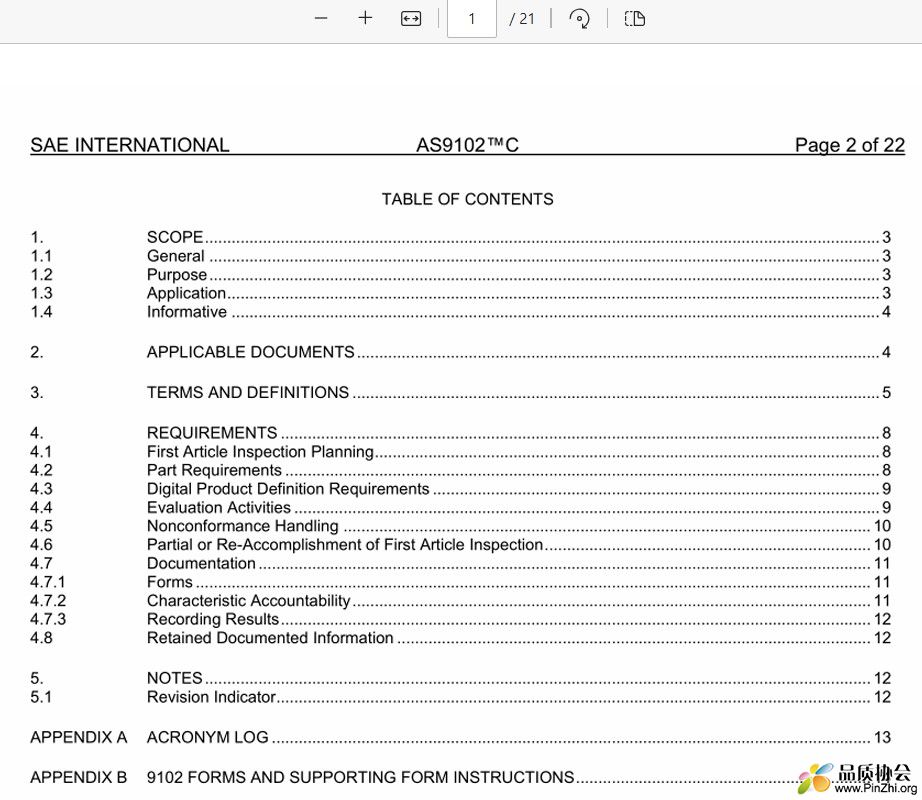Click the fit-to-width icon
Screen dimensions: 922x800
[410, 19]
